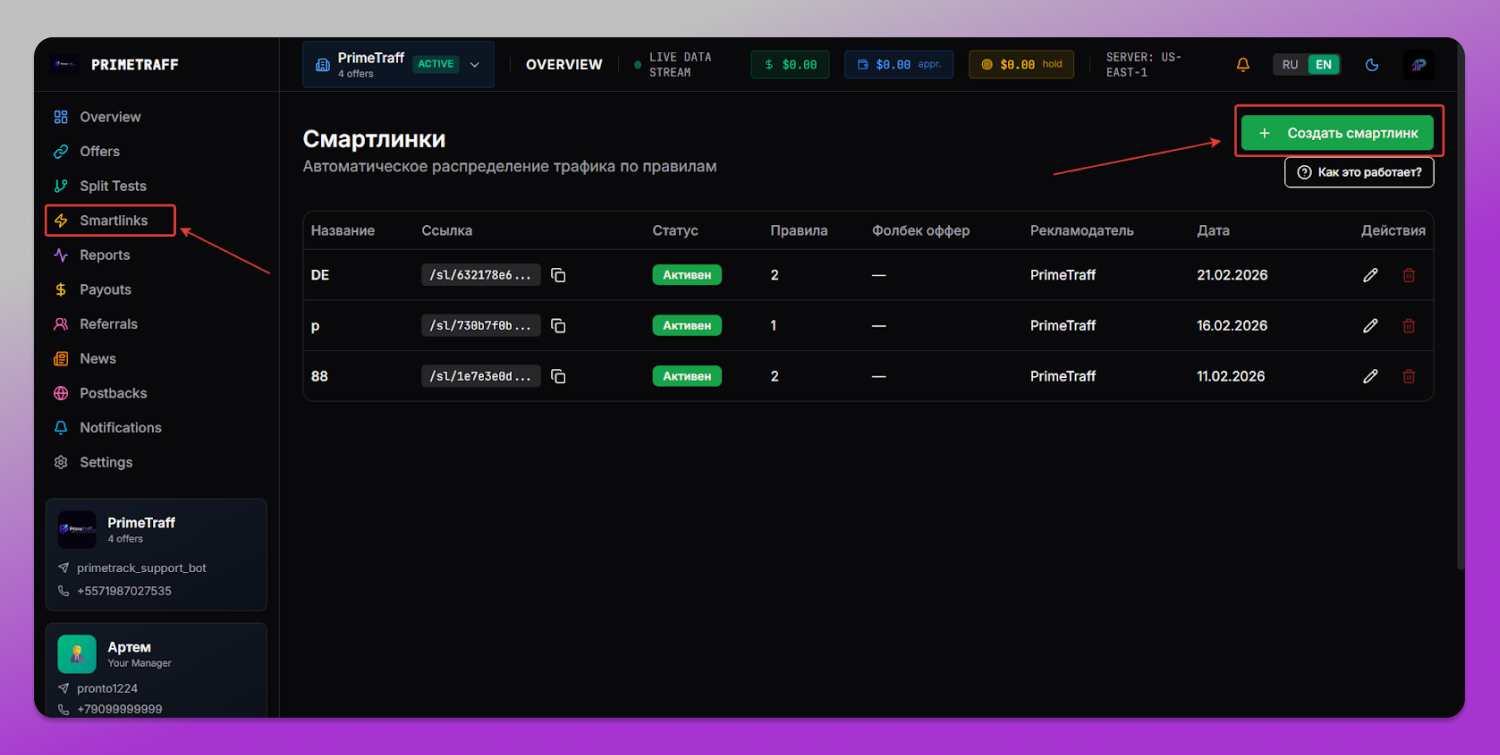Click the date 11.02.2026

tap(1231, 376)
